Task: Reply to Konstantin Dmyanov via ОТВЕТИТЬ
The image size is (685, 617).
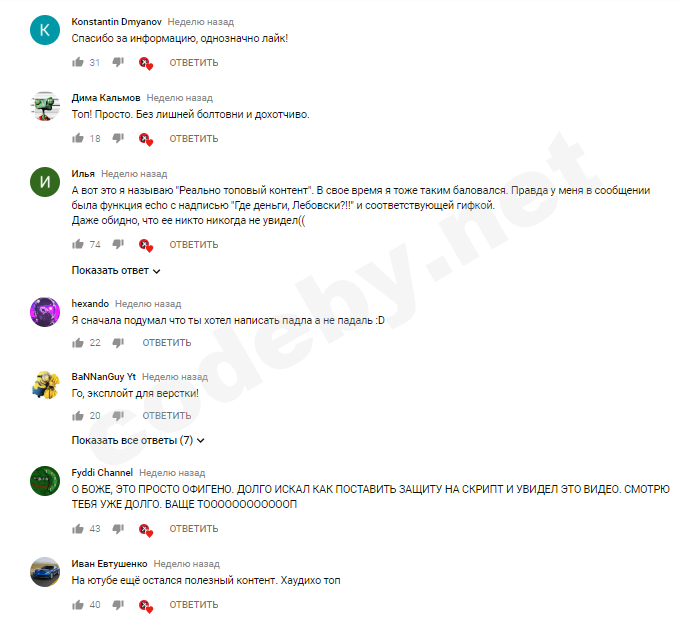Action: [x=194, y=62]
